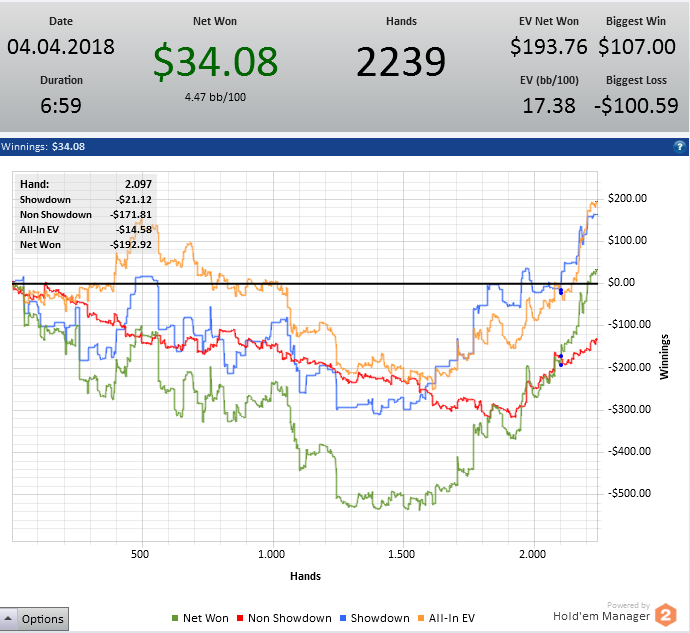
Task: Click the $200.00 y-axis label
Action: [x=627, y=198]
